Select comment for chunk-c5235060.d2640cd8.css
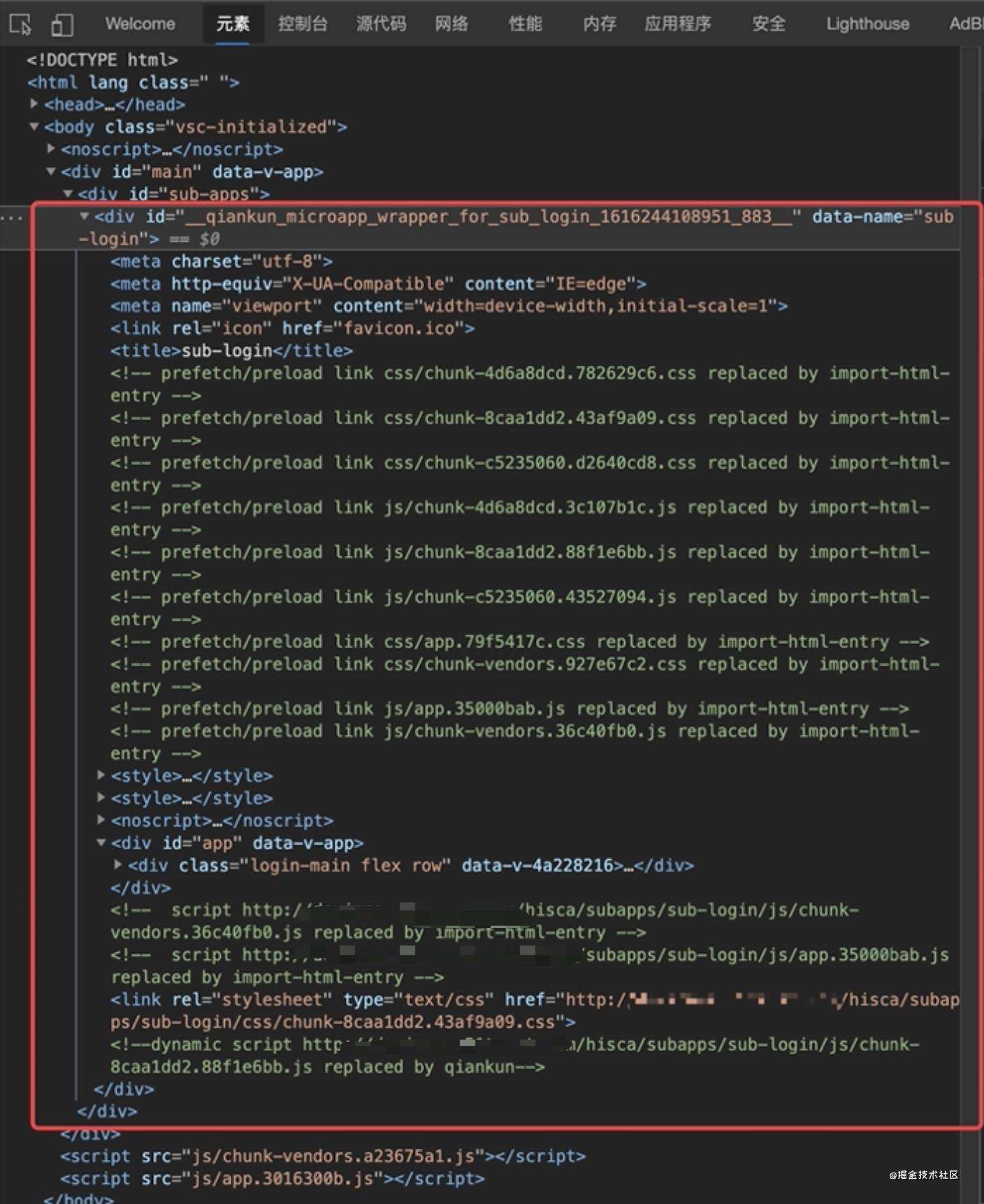Screen dimensions: 984x1204 coord(530,474)
